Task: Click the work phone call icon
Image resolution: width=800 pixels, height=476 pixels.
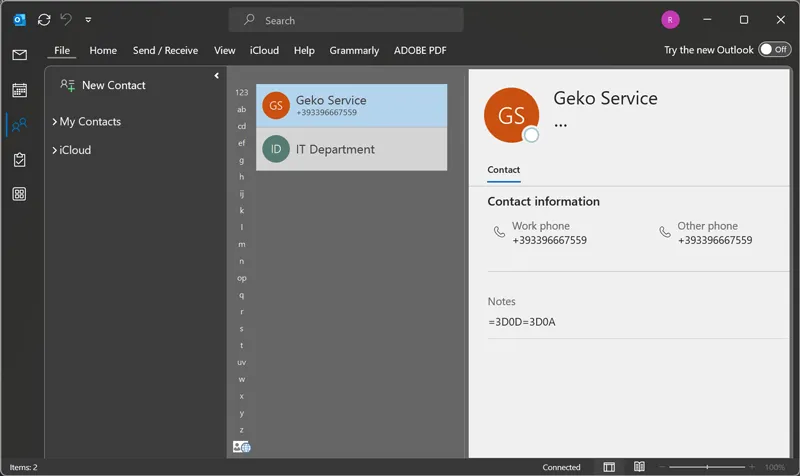Action: click(x=499, y=232)
